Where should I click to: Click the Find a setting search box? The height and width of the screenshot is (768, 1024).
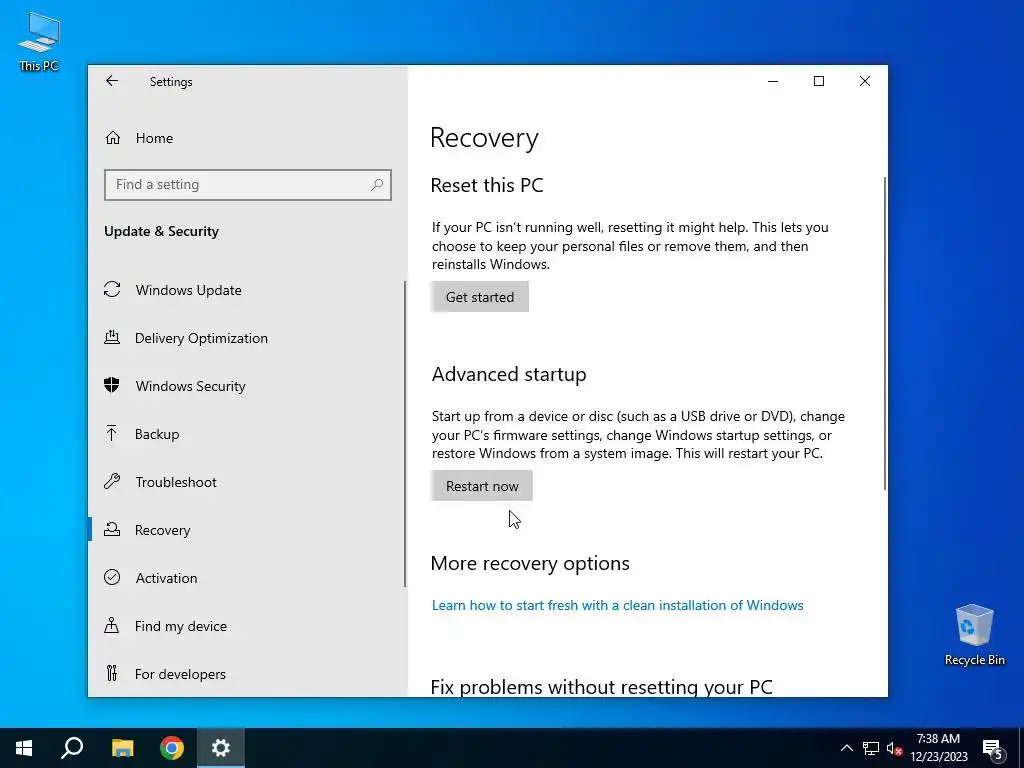pyautogui.click(x=248, y=185)
